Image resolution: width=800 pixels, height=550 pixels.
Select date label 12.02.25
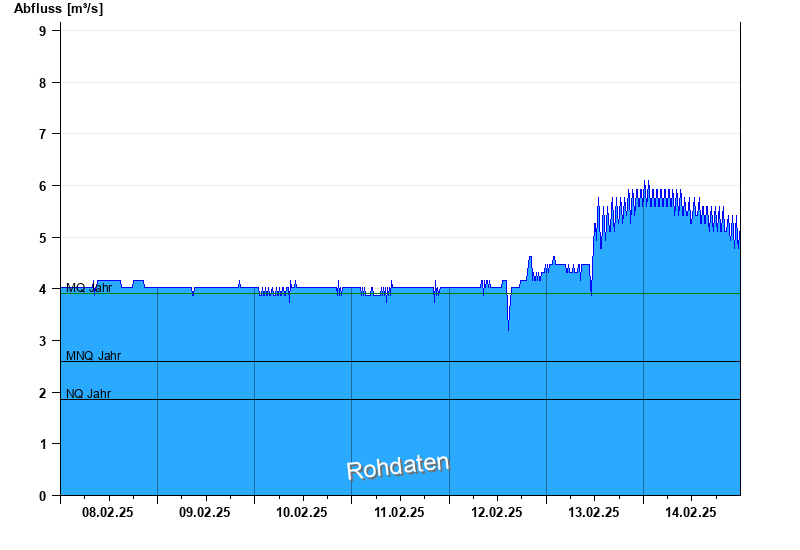(496, 512)
